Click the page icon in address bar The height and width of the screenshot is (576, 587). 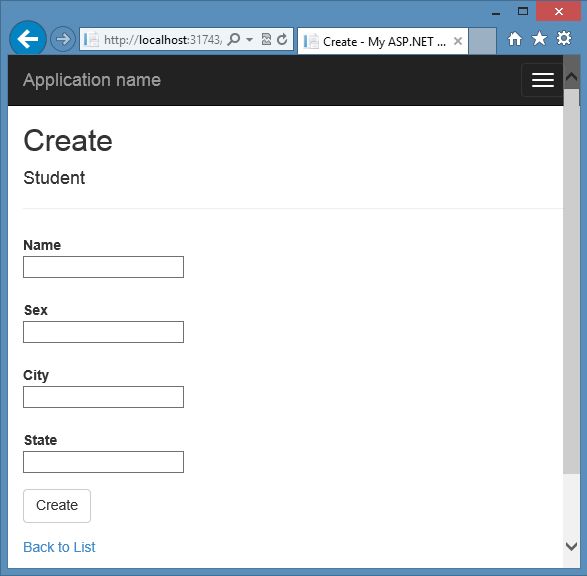(x=91, y=39)
